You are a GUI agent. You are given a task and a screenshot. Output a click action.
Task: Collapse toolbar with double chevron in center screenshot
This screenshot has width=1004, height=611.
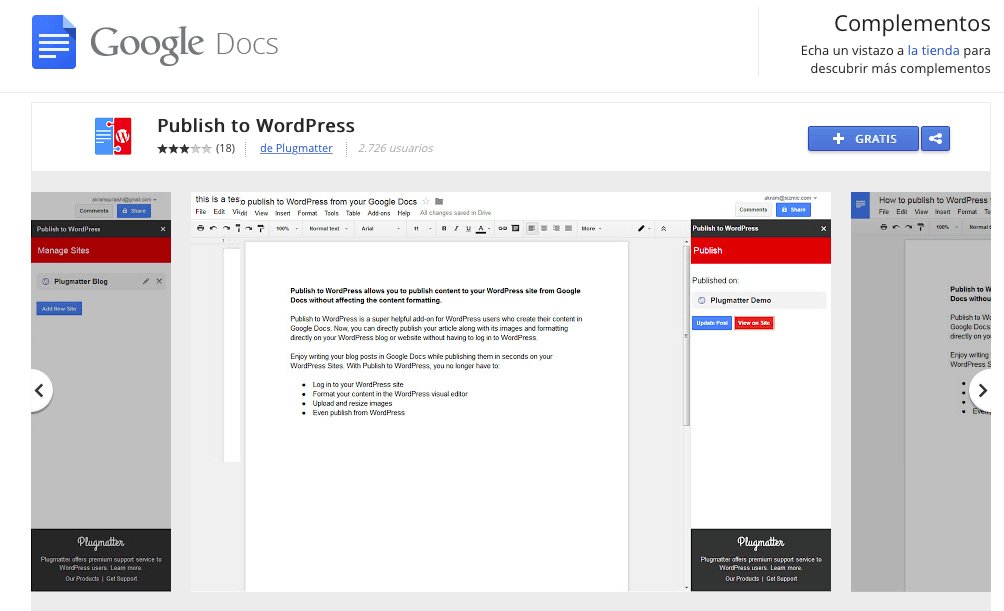tap(663, 228)
